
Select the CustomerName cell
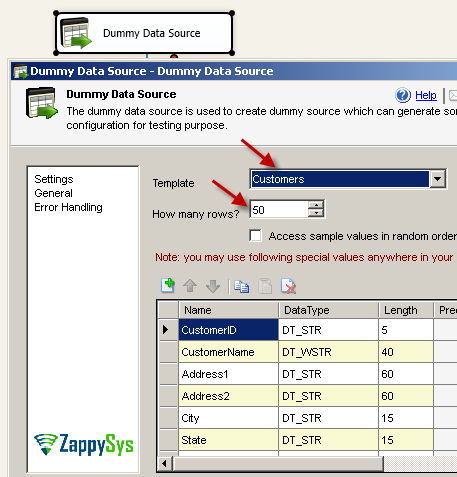point(228,352)
